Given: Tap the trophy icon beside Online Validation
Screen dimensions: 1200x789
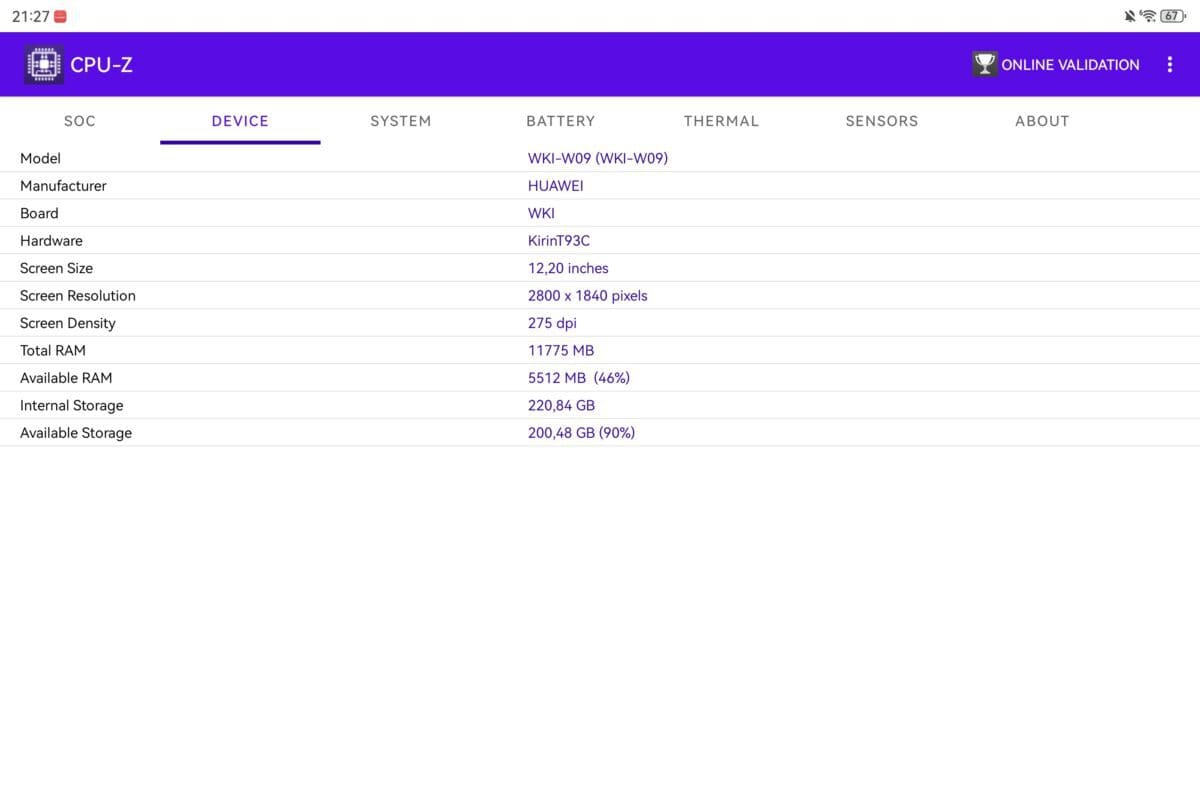Looking at the screenshot, I should (985, 64).
